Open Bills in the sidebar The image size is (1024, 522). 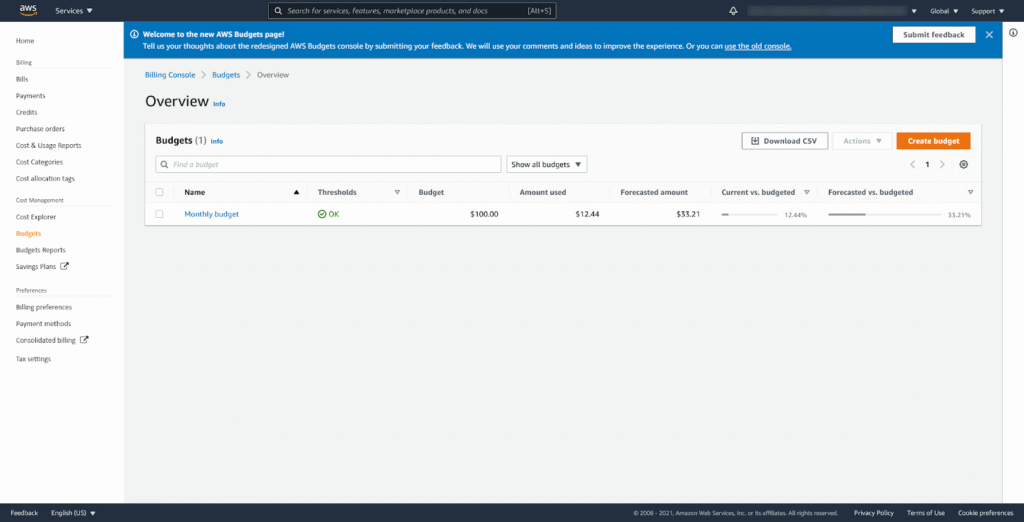pos(22,79)
